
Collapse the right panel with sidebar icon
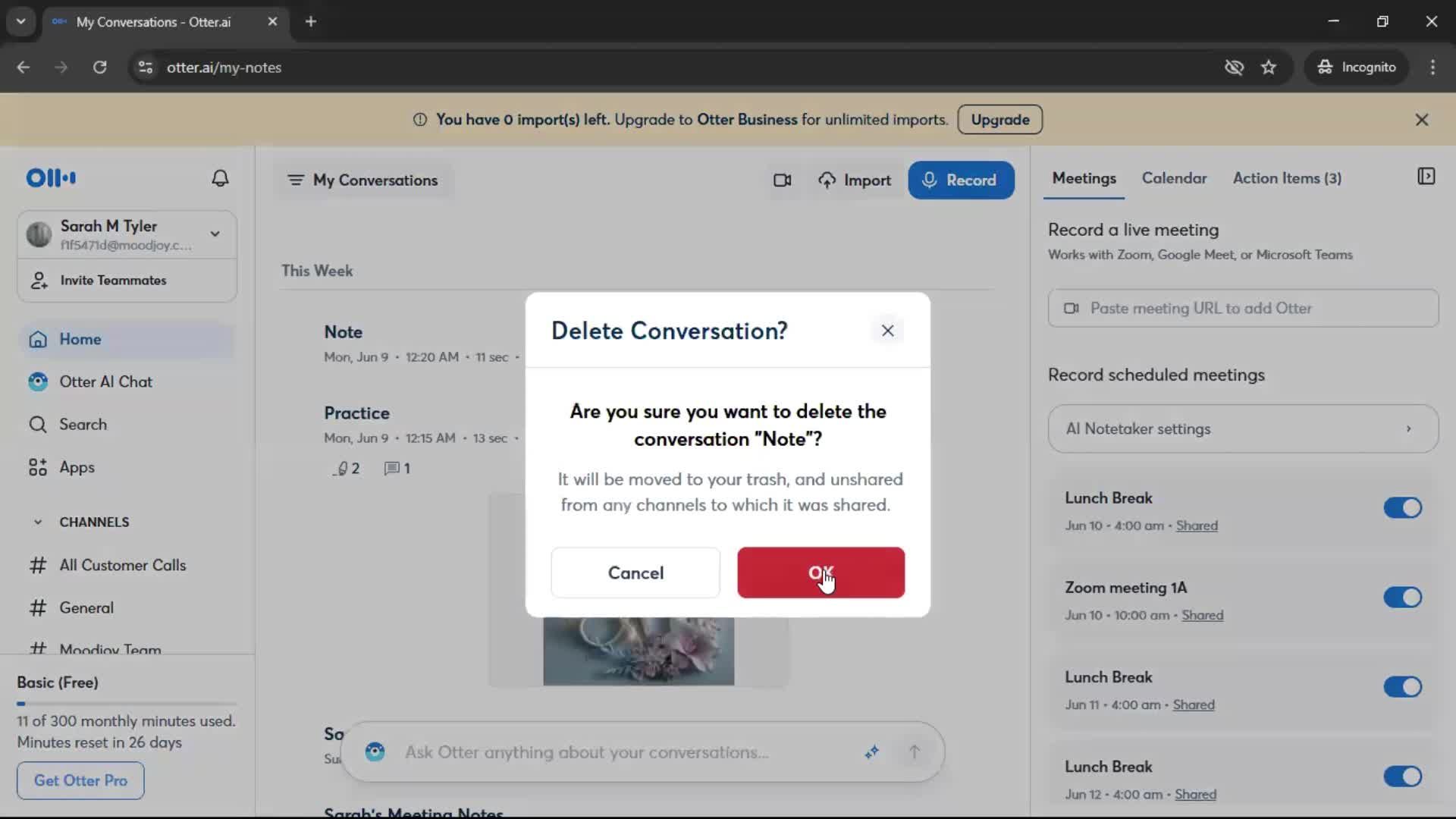(x=1426, y=177)
